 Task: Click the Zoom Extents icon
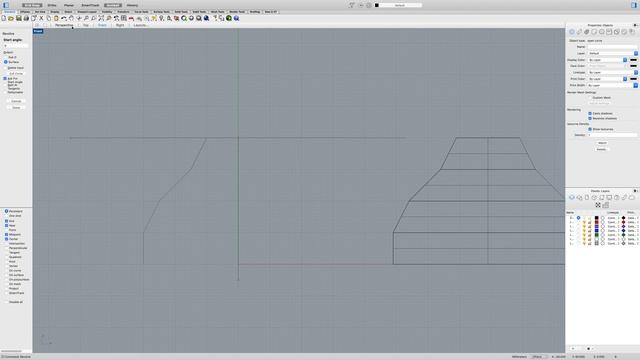101,18
